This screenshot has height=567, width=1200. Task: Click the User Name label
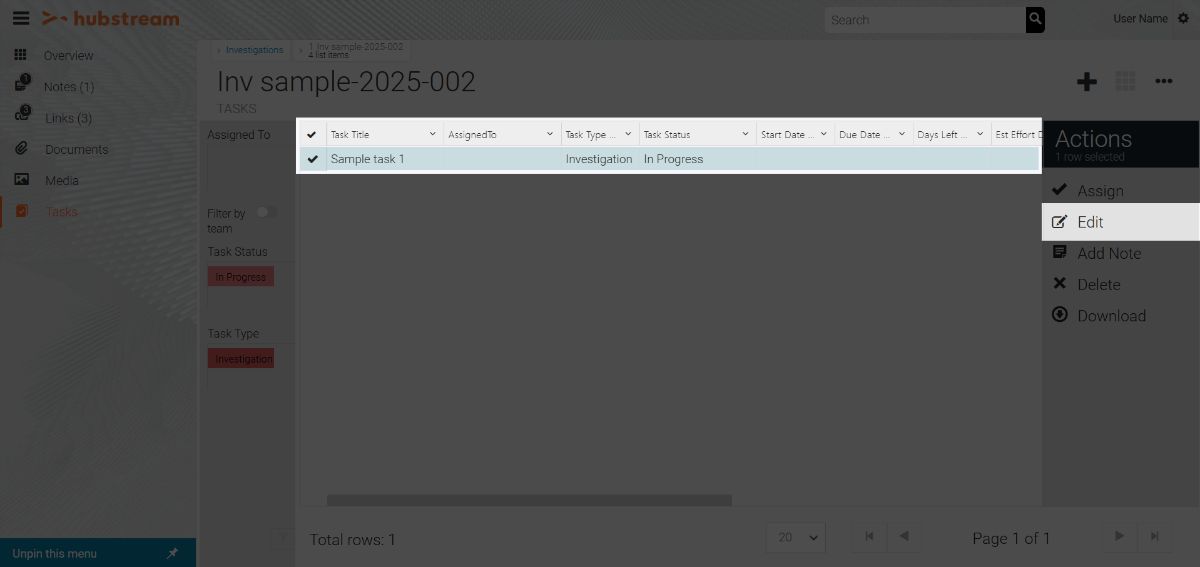pos(1140,19)
